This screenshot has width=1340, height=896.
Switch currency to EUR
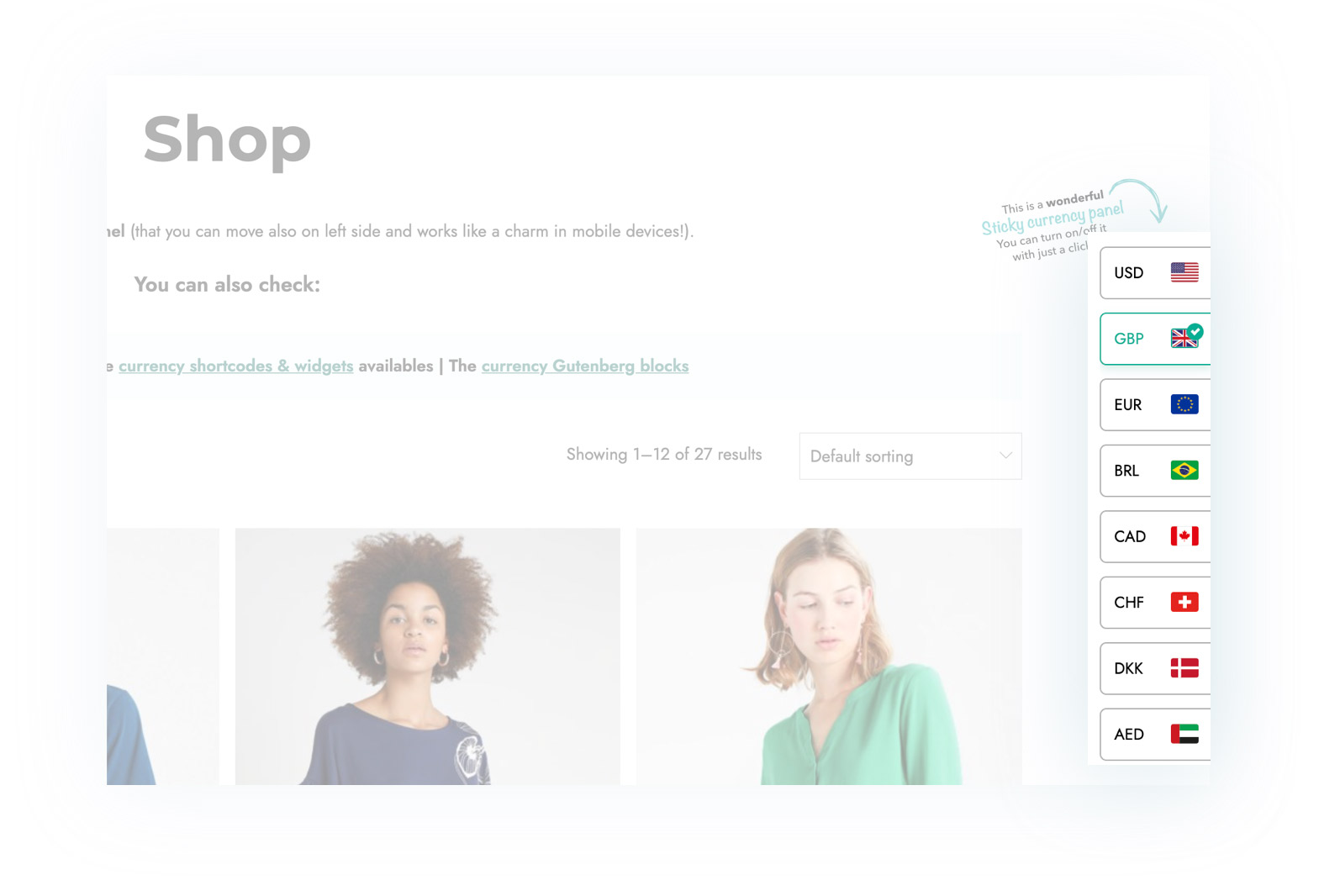point(1155,404)
